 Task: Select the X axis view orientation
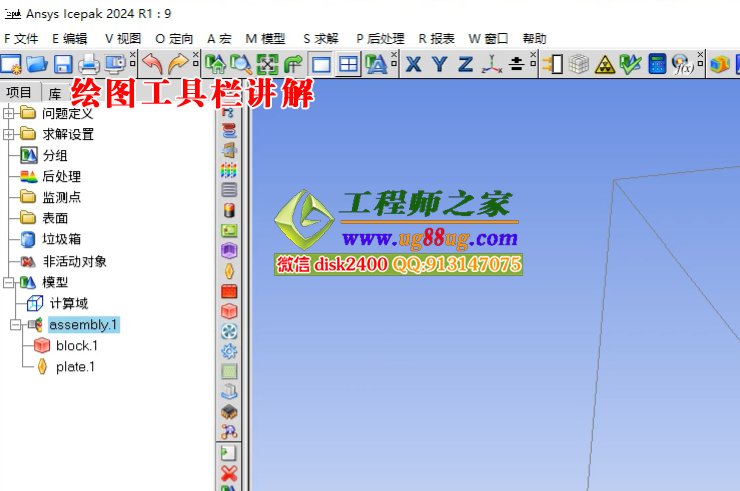click(x=413, y=65)
